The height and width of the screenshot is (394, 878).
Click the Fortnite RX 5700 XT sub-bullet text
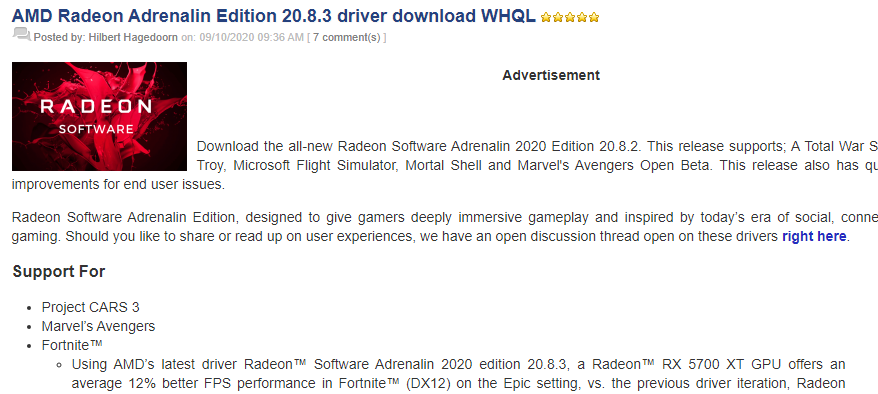458,374
